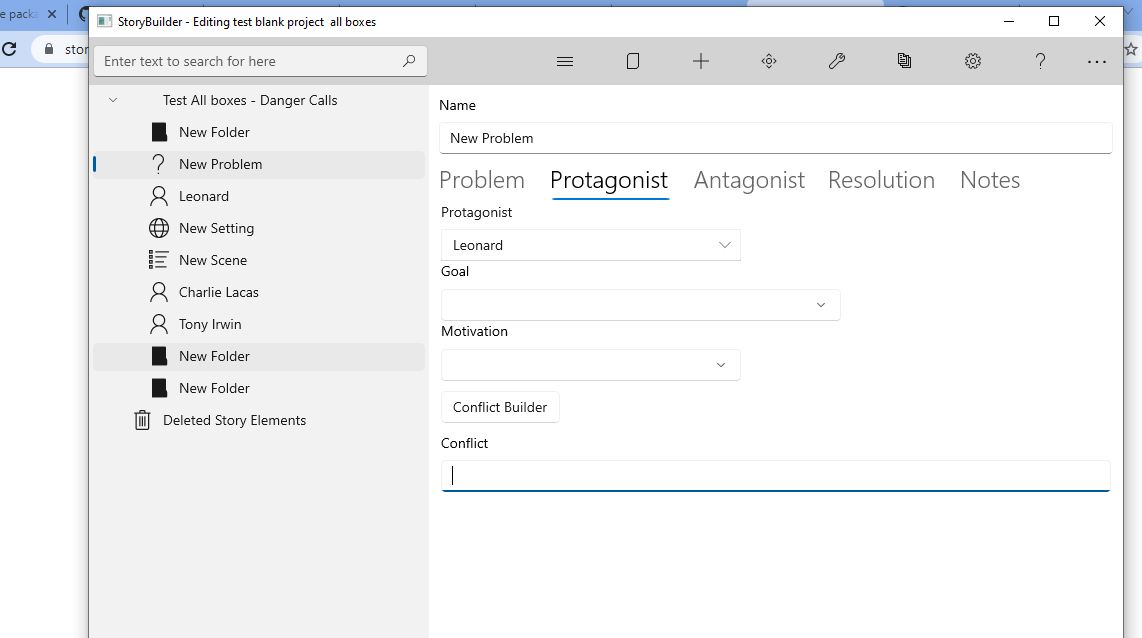Select Charlie Lacas in the tree

[x=219, y=292]
